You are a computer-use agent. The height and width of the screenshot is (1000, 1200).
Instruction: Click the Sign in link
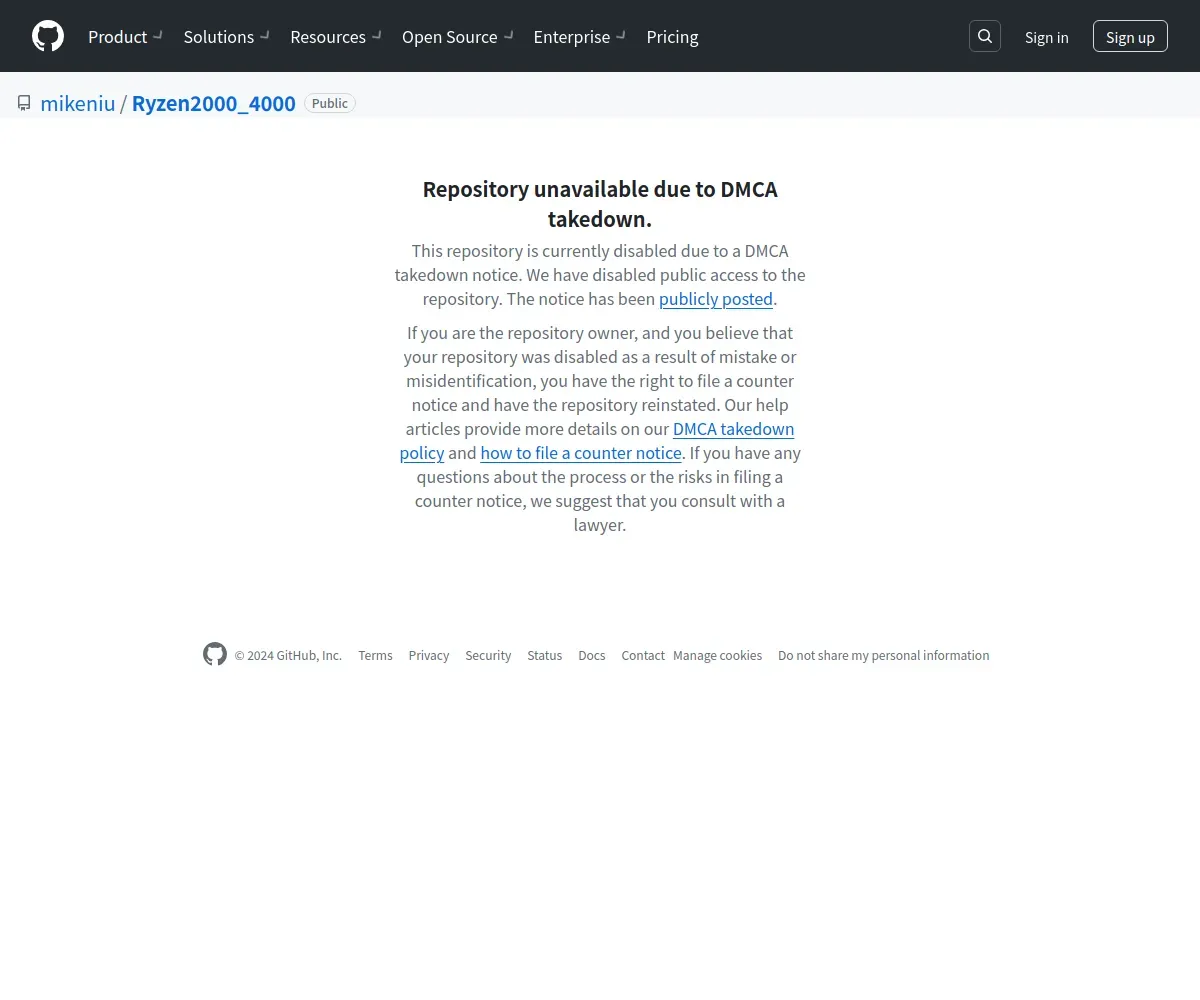click(1046, 37)
